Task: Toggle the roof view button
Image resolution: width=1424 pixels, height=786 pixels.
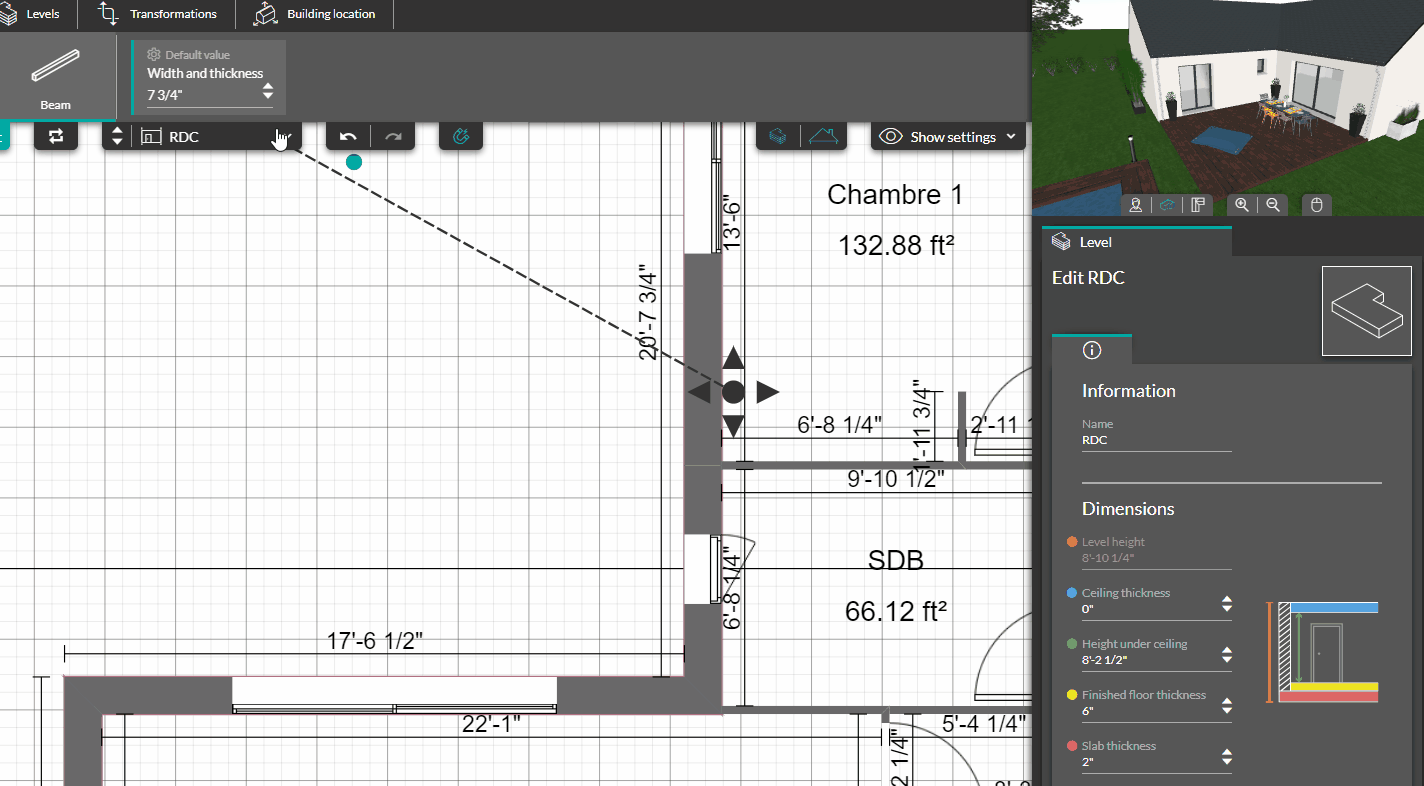Action: pos(824,136)
